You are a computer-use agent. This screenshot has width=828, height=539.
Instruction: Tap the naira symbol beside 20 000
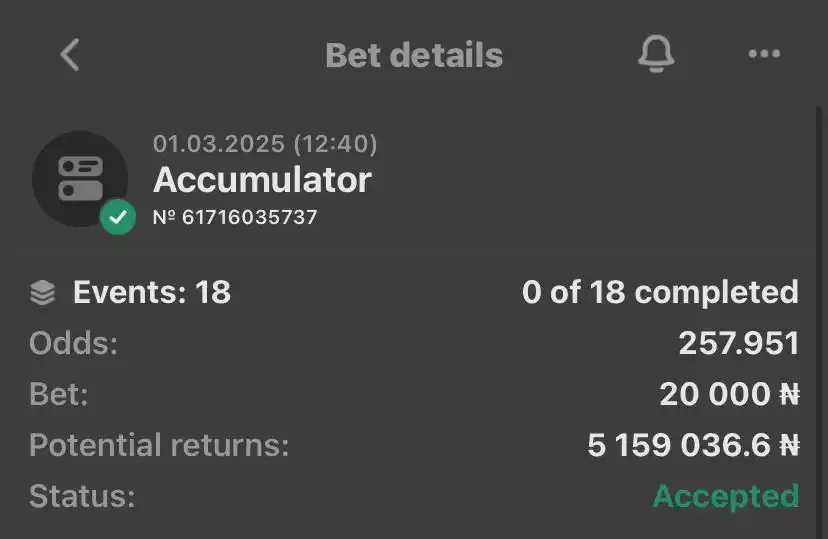tap(789, 394)
